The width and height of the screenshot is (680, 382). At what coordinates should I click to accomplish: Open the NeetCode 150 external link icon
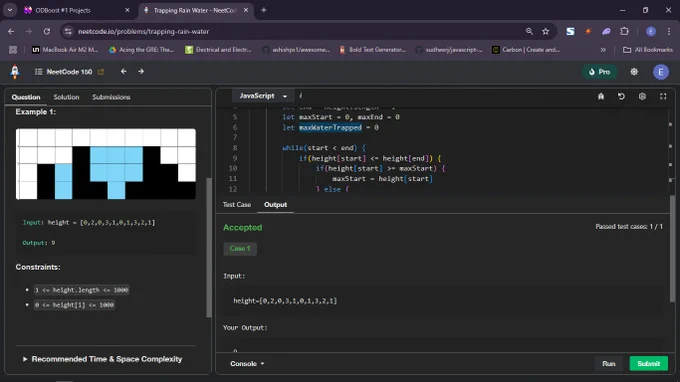pyautogui.click(x=101, y=72)
